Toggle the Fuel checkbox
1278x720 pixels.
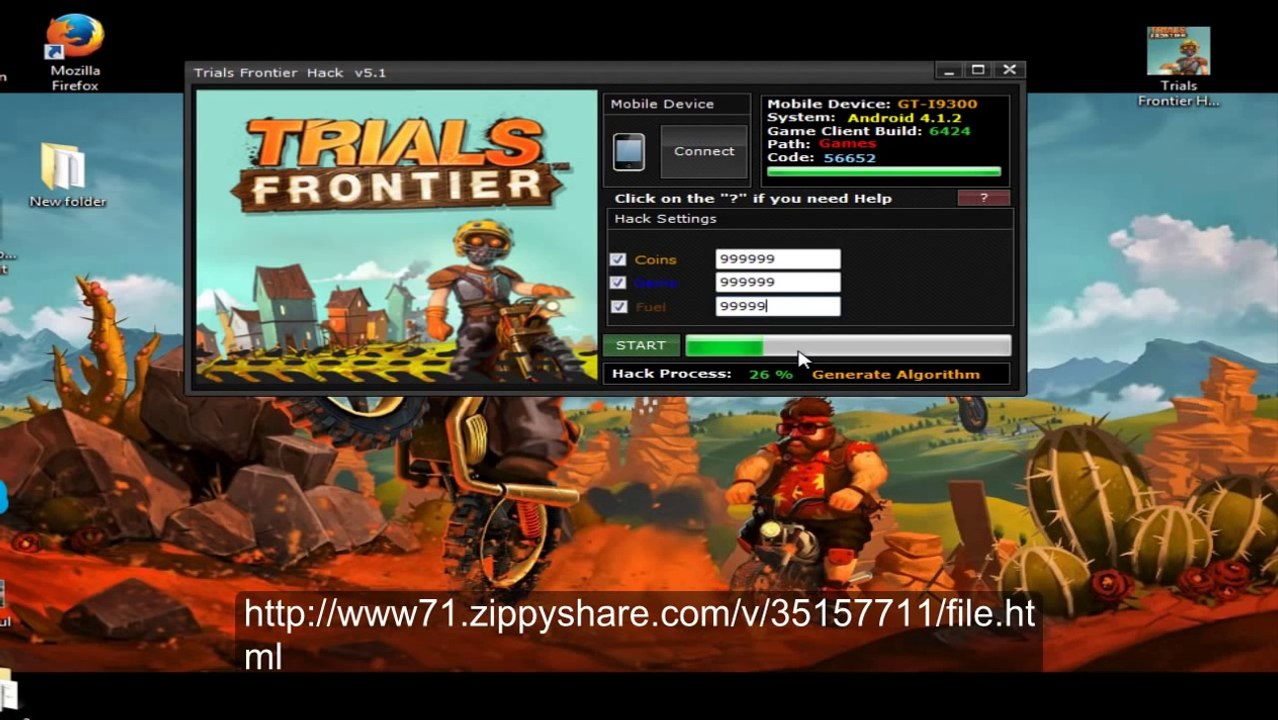pyautogui.click(x=618, y=307)
